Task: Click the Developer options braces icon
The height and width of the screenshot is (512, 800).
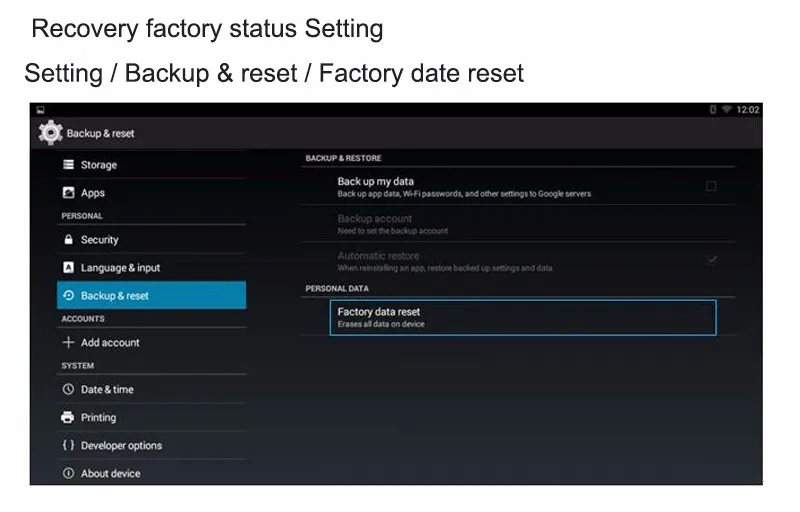Action: click(x=69, y=446)
